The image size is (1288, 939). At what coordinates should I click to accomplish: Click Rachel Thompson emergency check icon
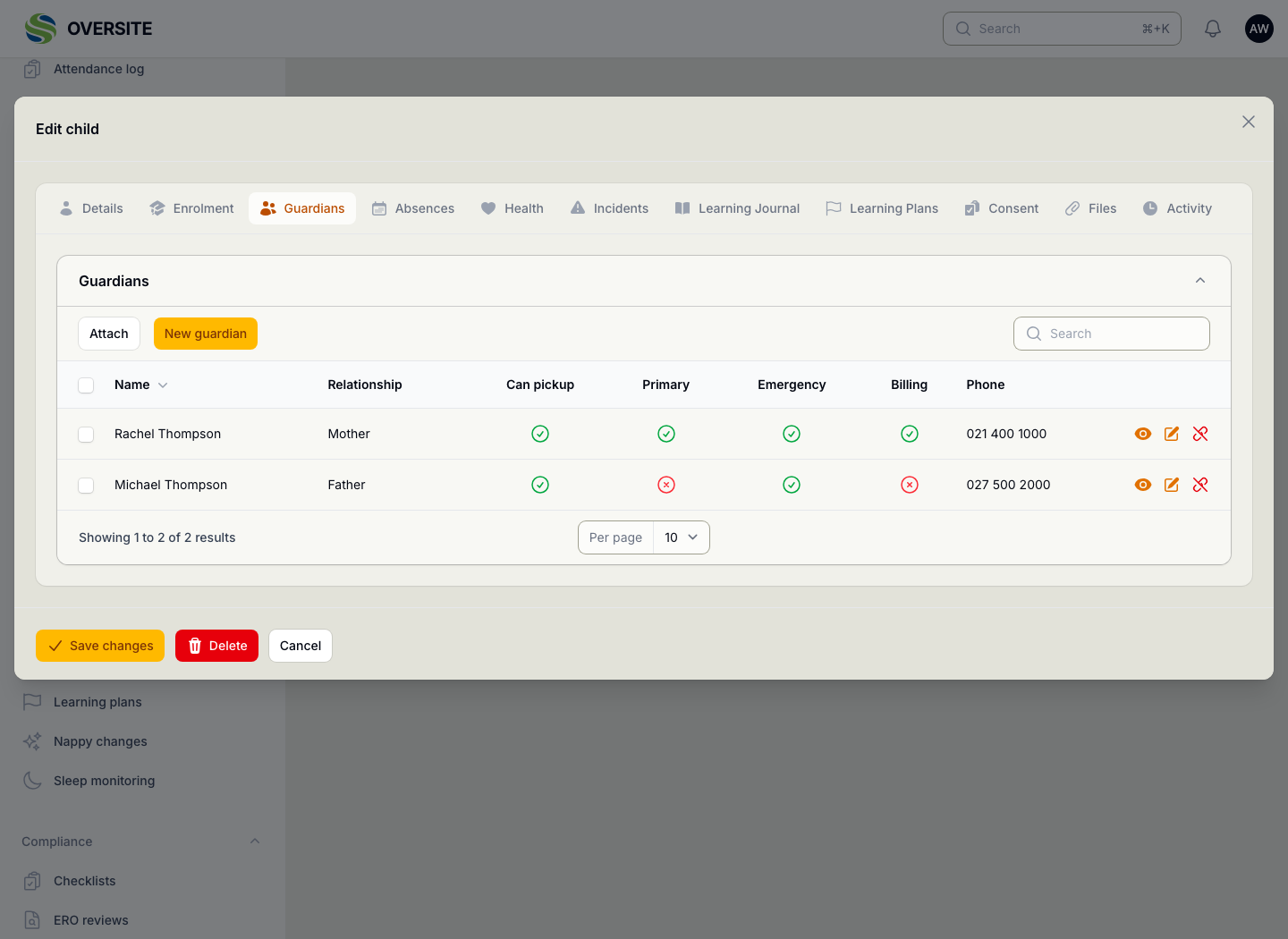[x=792, y=434]
